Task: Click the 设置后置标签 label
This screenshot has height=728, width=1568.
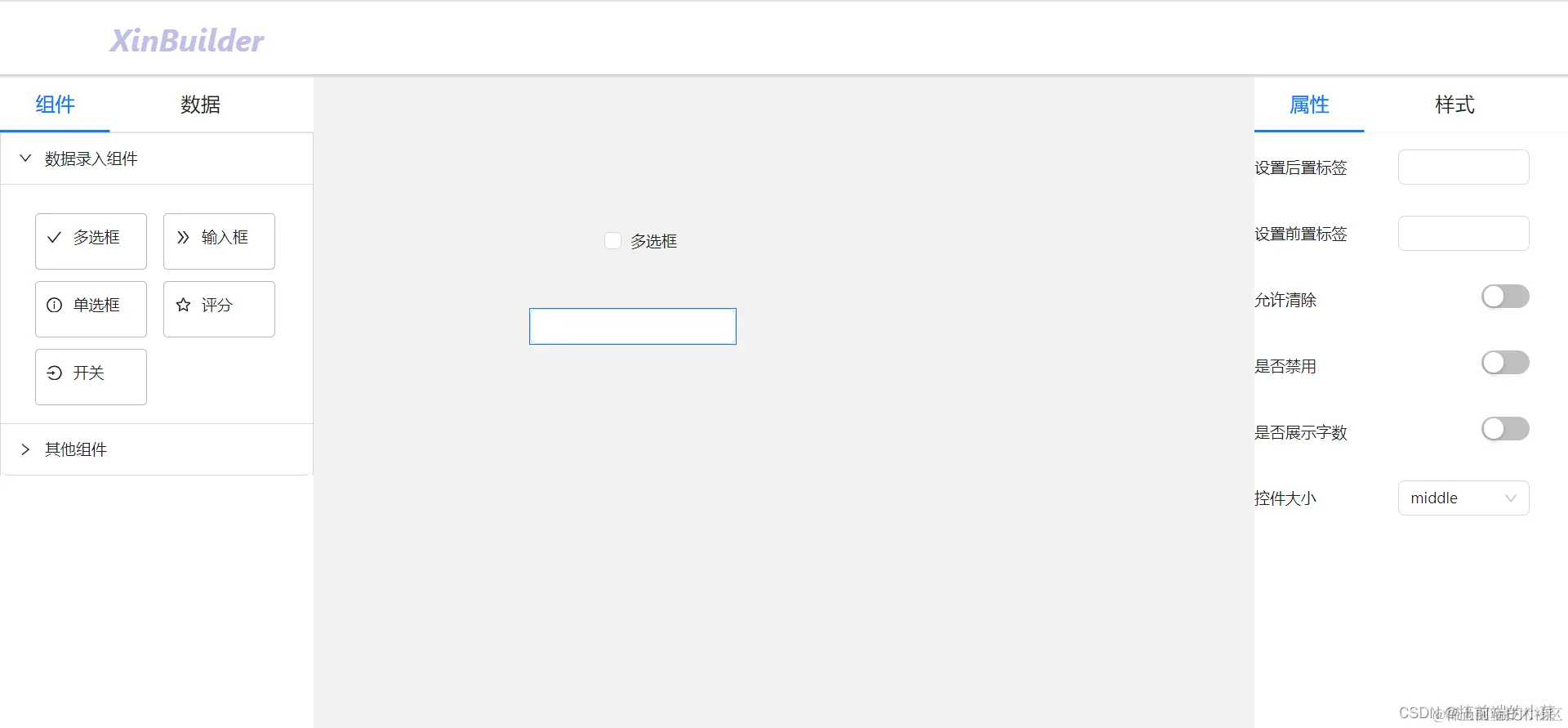Action: pos(1301,167)
